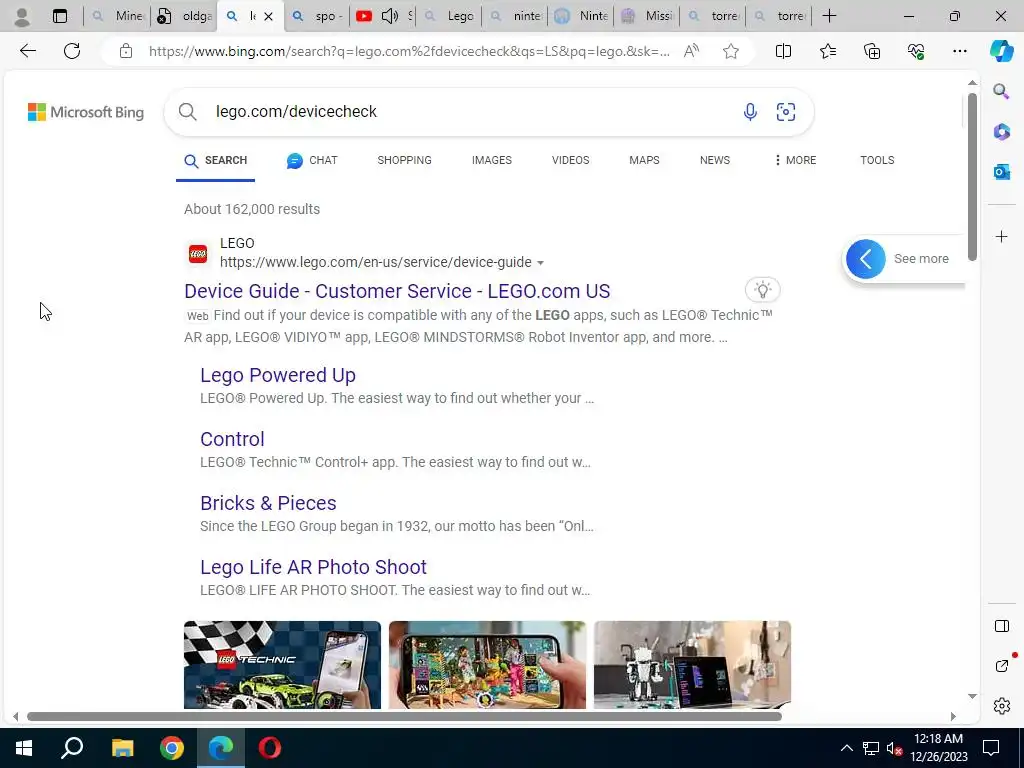Screen dimensions: 1024x768
Task: Switch to the Missi browser tab
Action: pos(647,16)
